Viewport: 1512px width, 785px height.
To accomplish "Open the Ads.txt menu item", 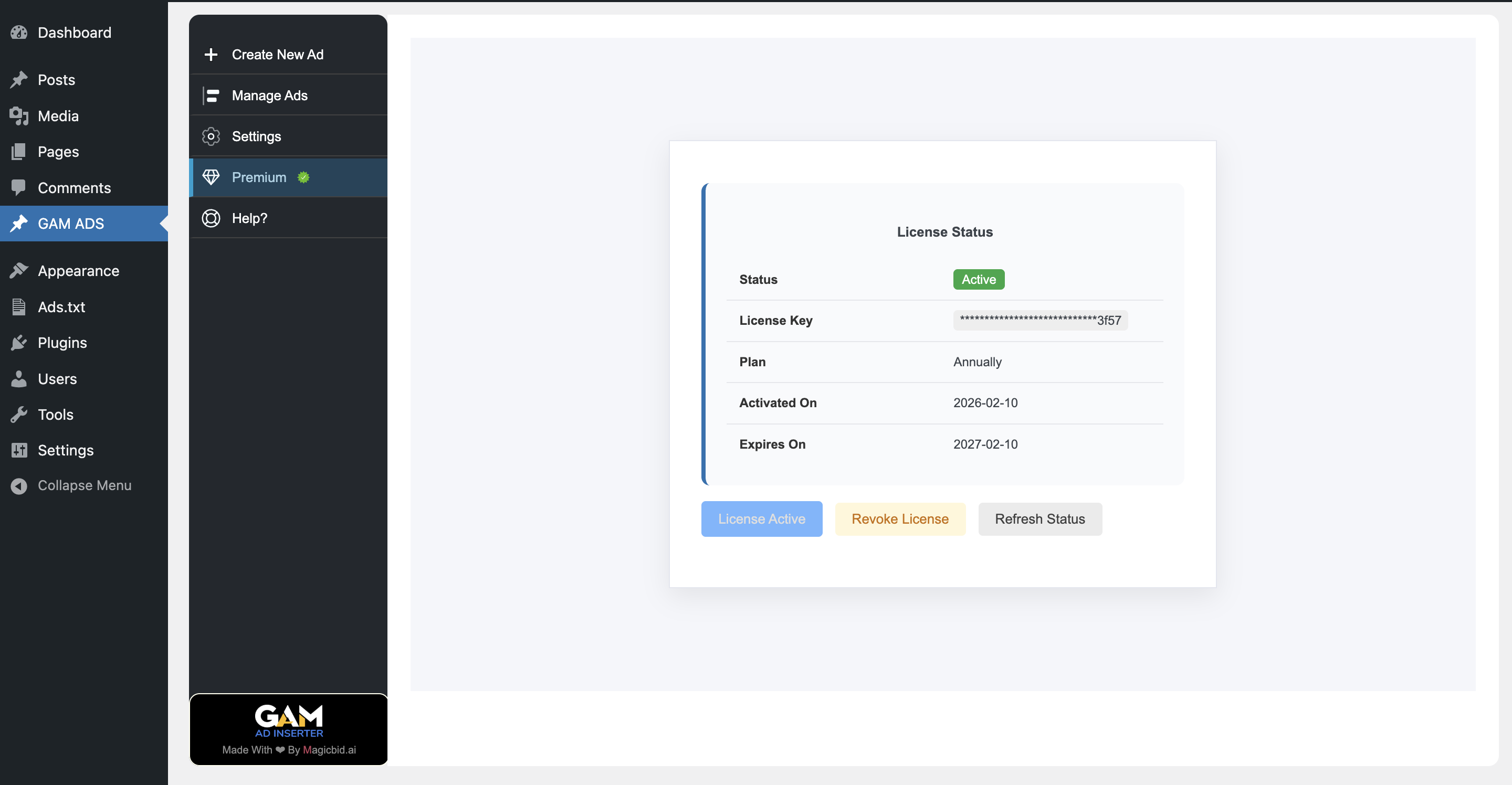I will coord(61,307).
